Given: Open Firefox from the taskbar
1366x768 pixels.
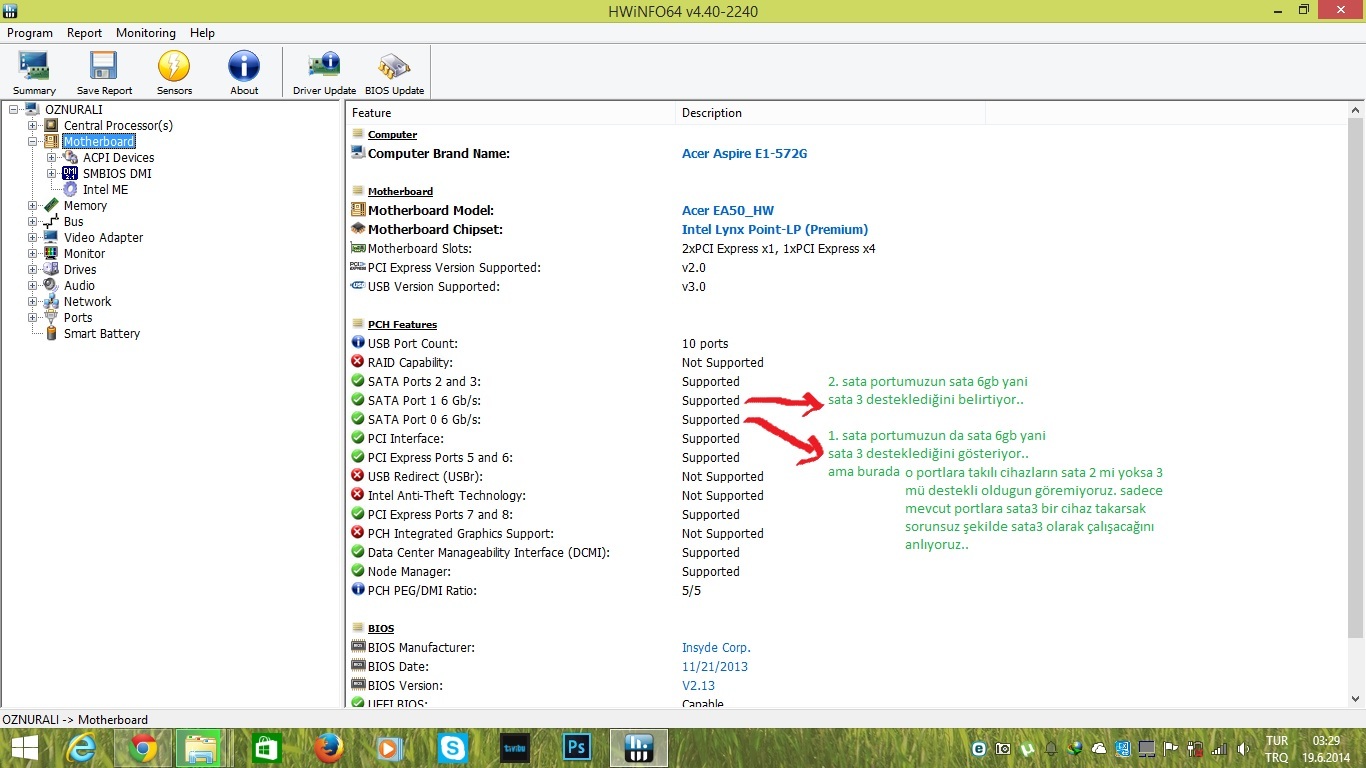Looking at the screenshot, I should coord(328,748).
